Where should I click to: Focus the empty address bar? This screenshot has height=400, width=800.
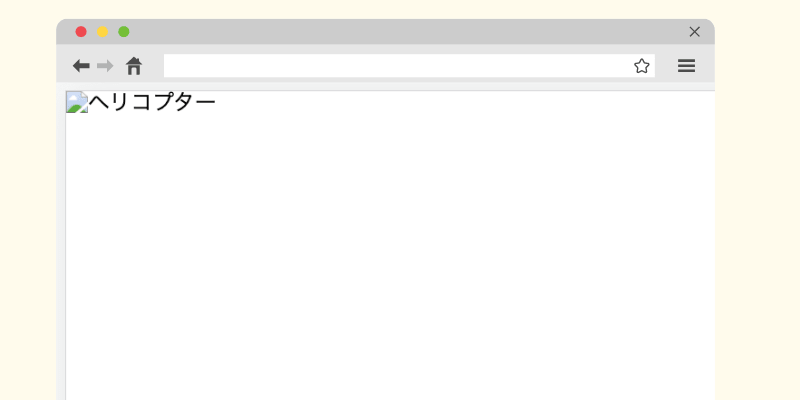tap(398, 66)
